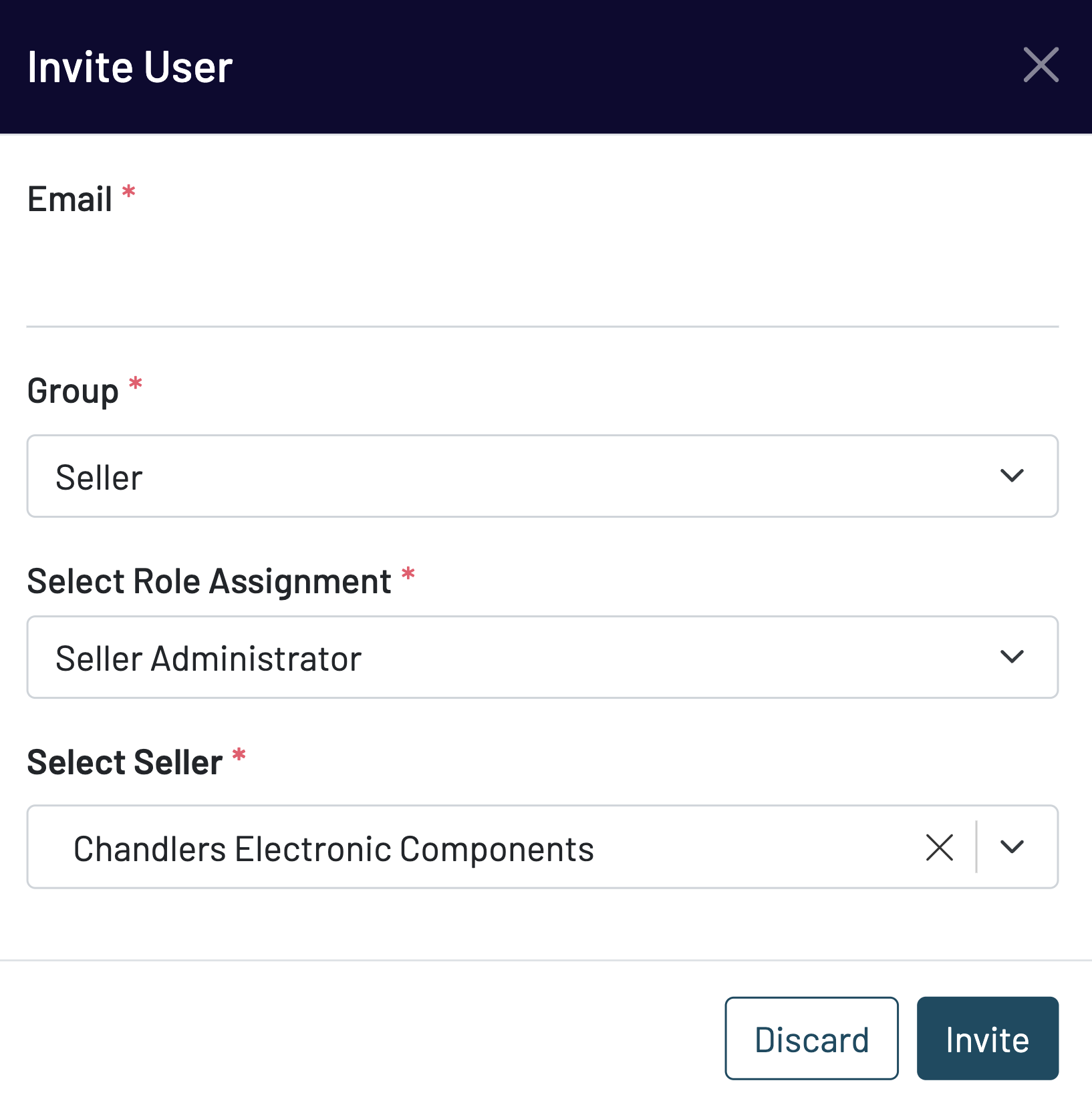
Task: Click the Select Seller chevron arrow
Action: 1012,847
